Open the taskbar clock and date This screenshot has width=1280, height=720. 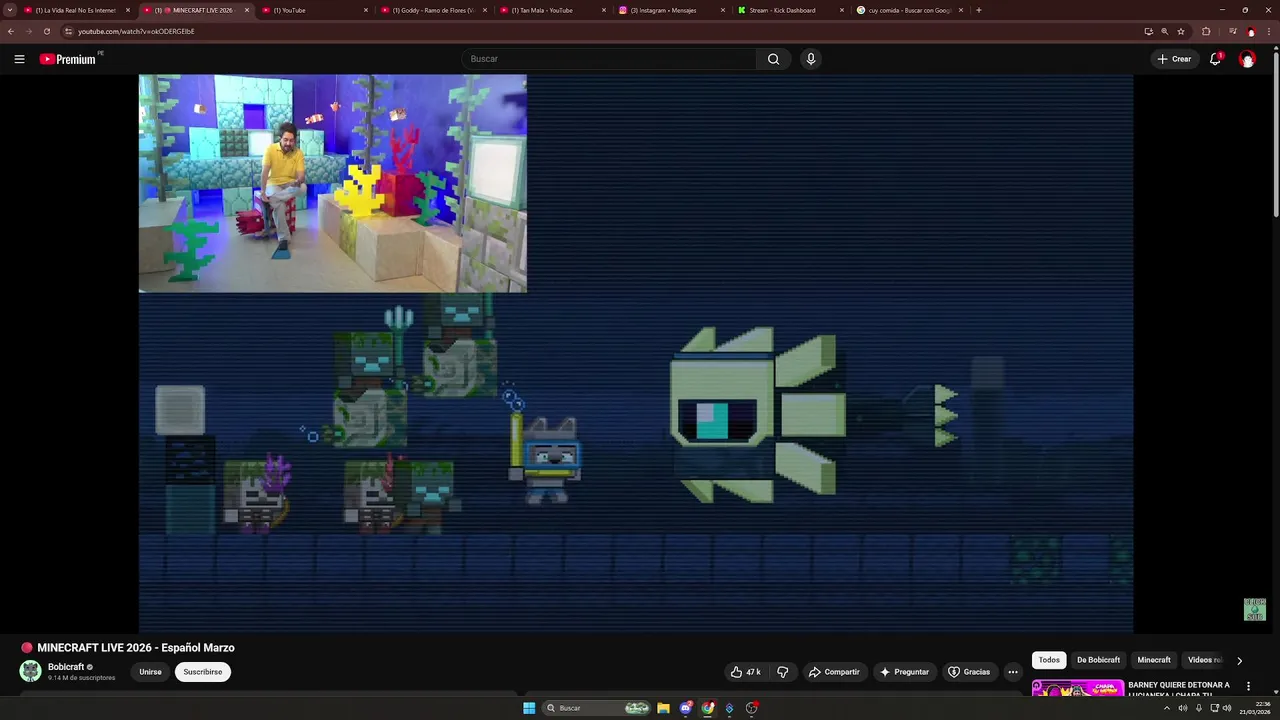(1255, 708)
